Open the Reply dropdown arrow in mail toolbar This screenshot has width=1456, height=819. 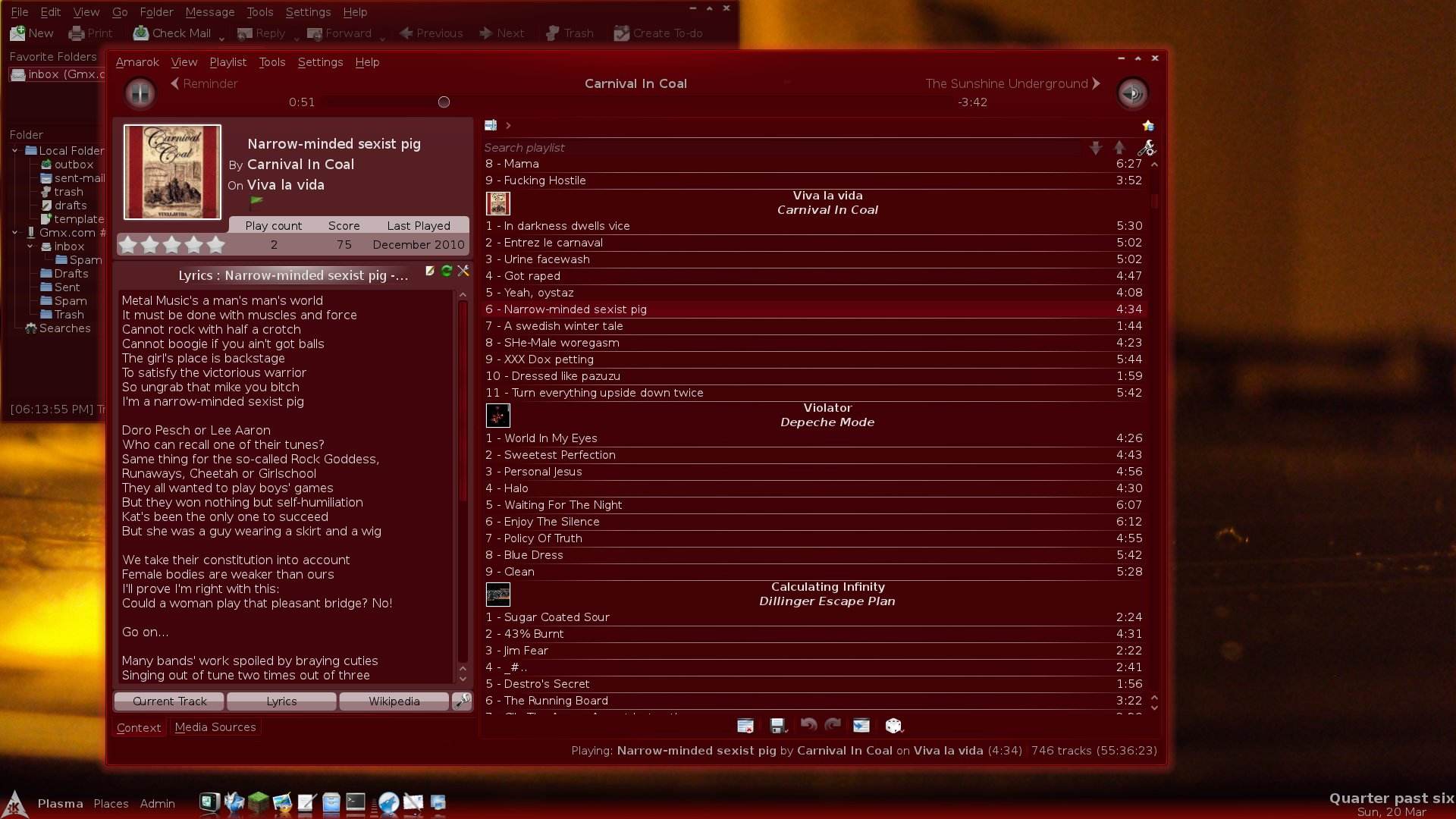(297, 38)
